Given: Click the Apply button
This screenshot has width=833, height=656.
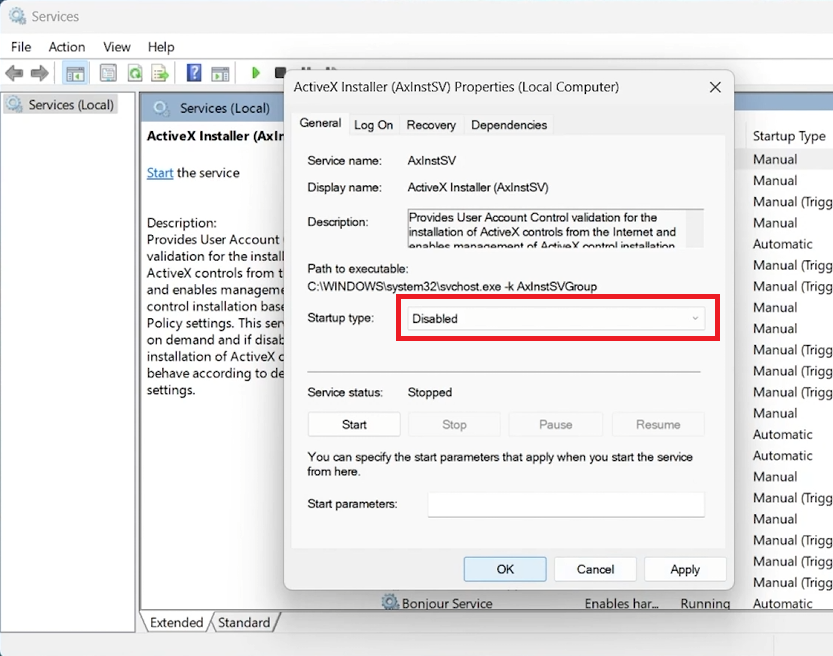Looking at the screenshot, I should click(685, 569).
